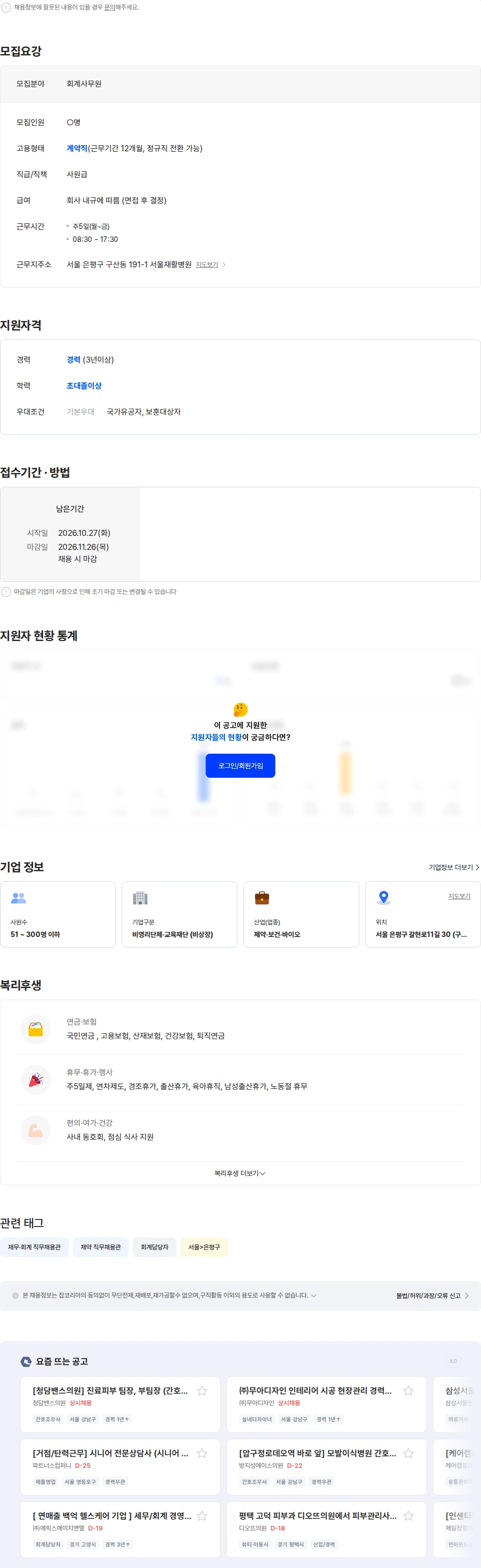Screen dimensions: 481x1568
Task: Click the AD badge
Action: coord(453,1361)
